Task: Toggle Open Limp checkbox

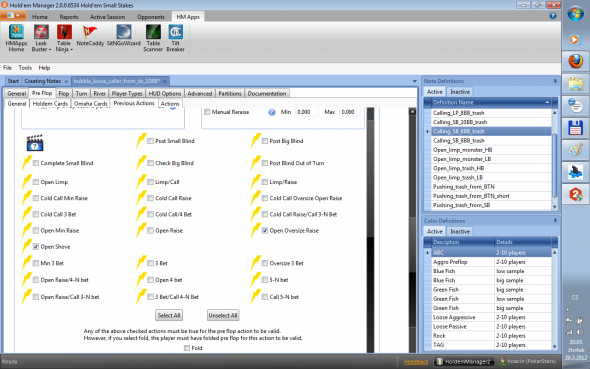Action: (x=36, y=182)
